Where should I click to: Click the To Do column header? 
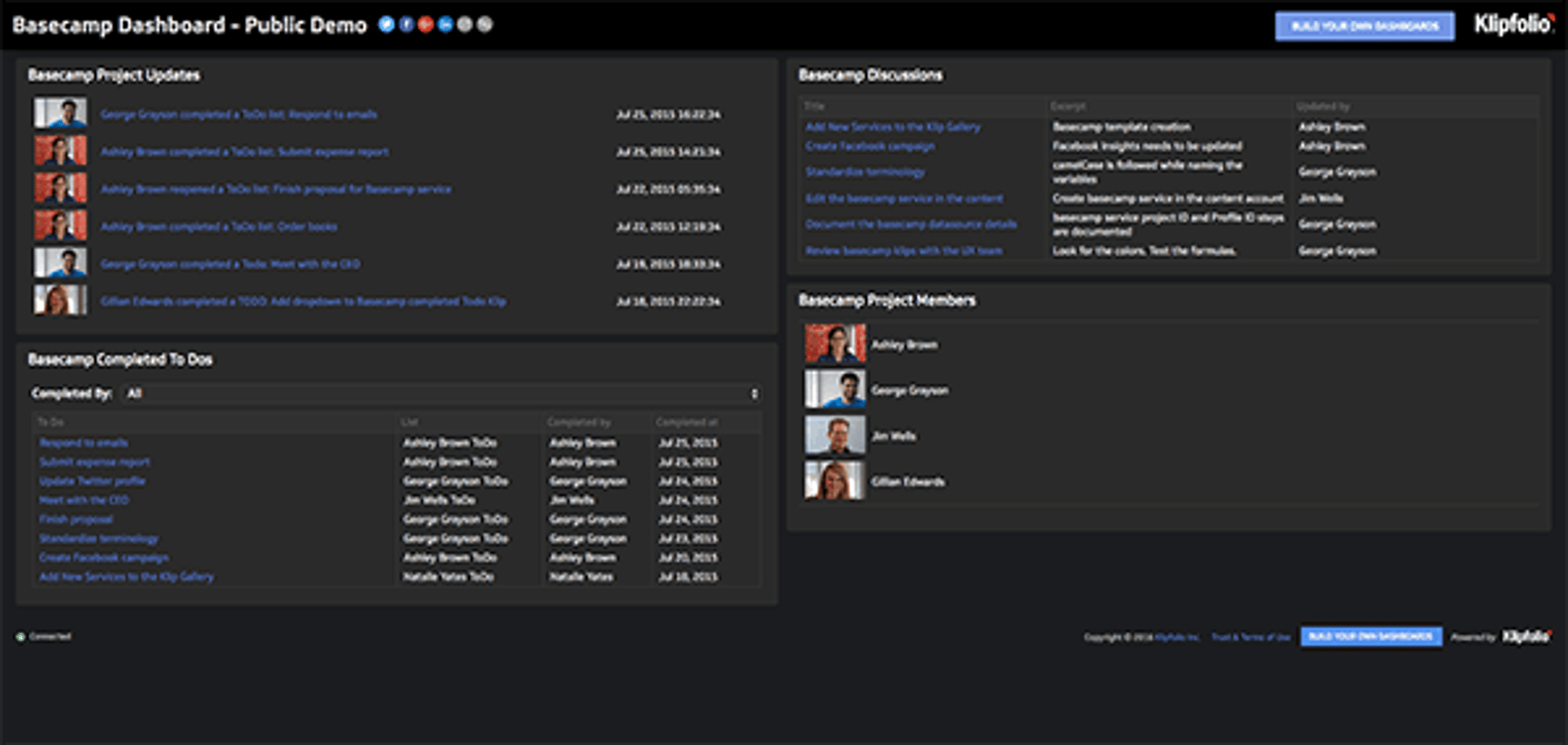51,422
